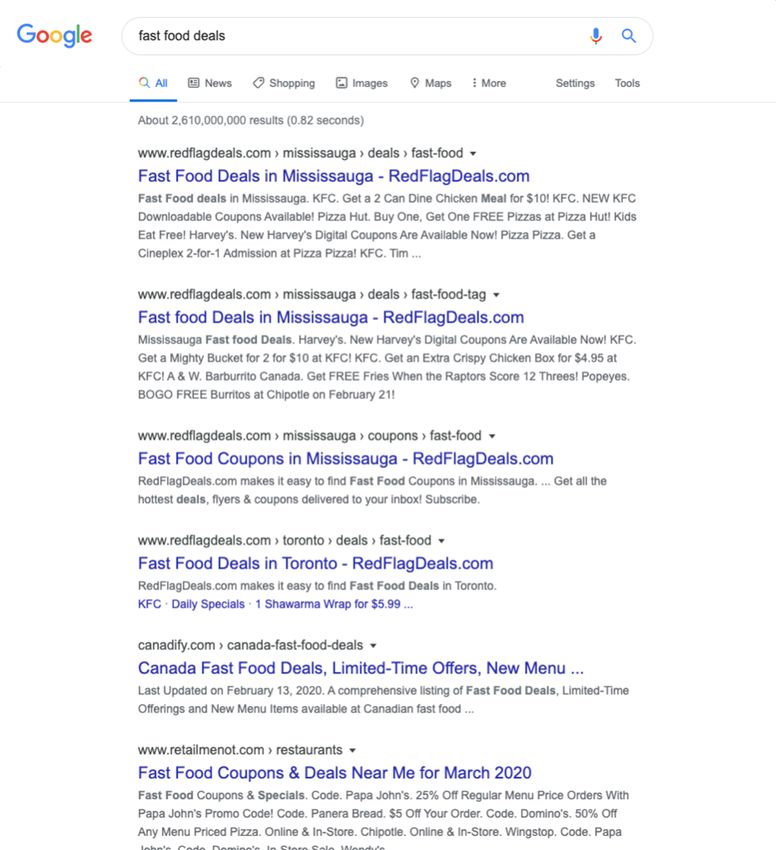Image resolution: width=776 pixels, height=850 pixels.
Task: Click the Tools button
Action: [x=627, y=83]
